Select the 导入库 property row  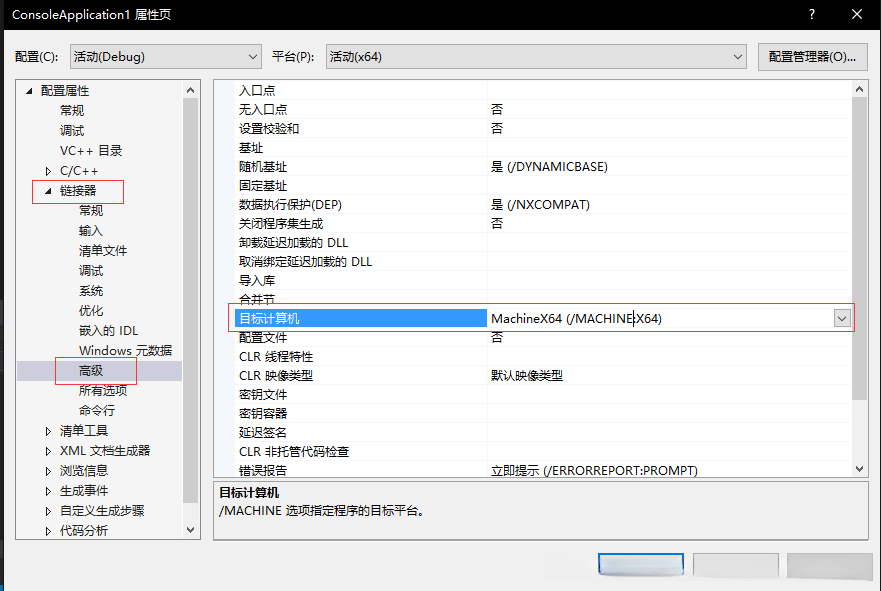543,281
